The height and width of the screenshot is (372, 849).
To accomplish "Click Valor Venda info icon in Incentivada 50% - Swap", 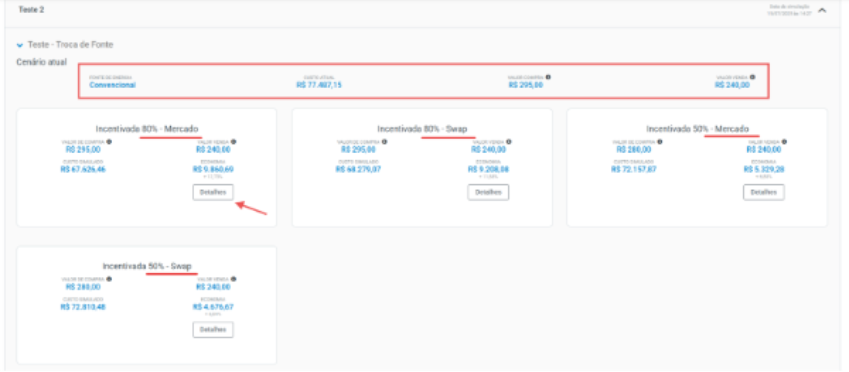I will 234,279.
